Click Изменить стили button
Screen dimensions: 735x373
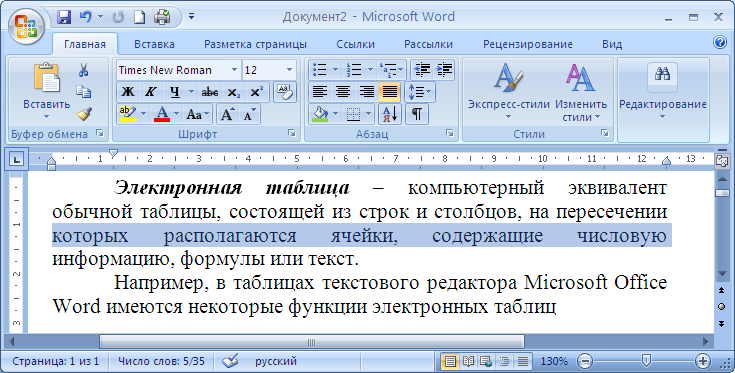(x=581, y=92)
